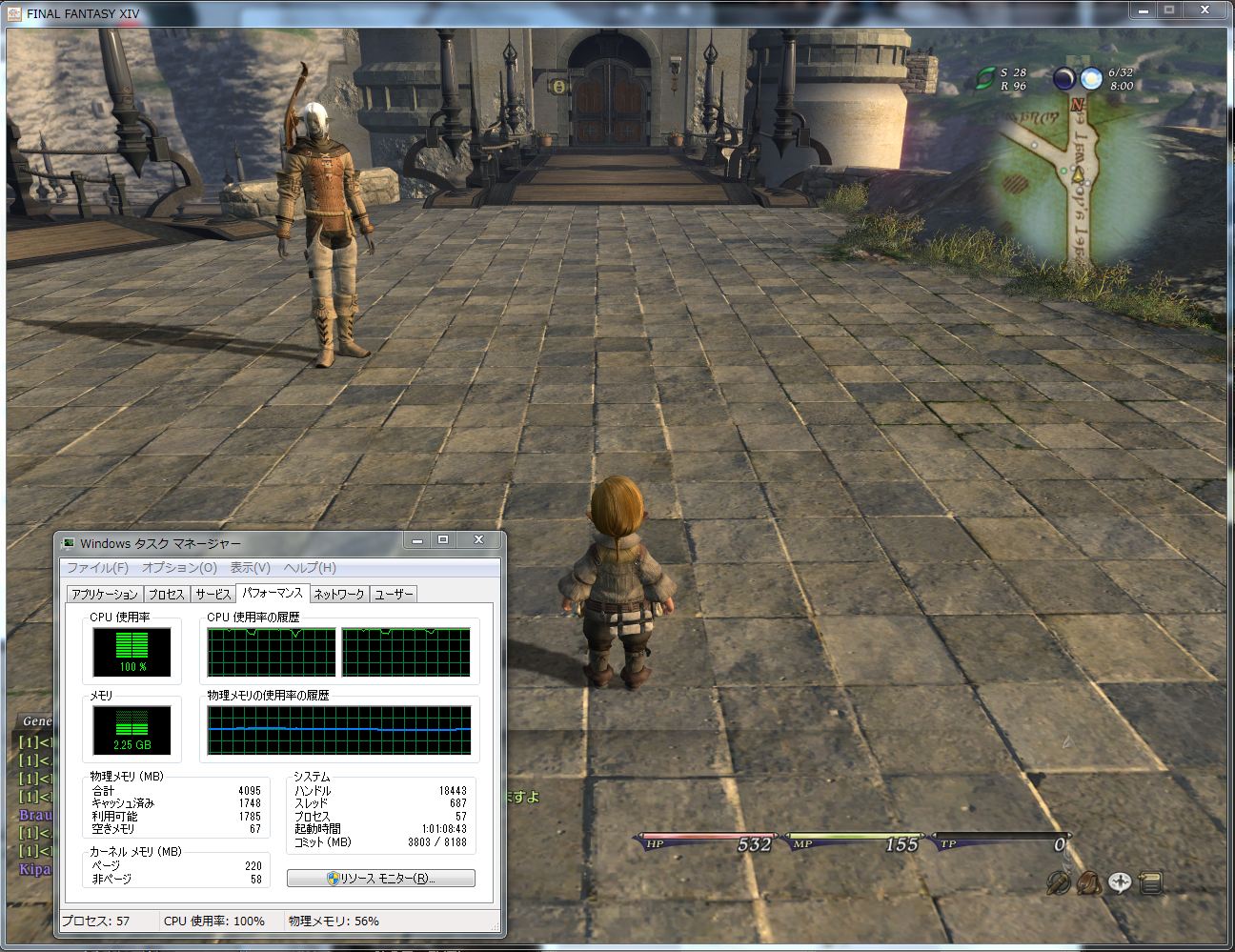Select the アプリケーション tab
Image resolution: width=1235 pixels, height=952 pixels.
(x=105, y=595)
